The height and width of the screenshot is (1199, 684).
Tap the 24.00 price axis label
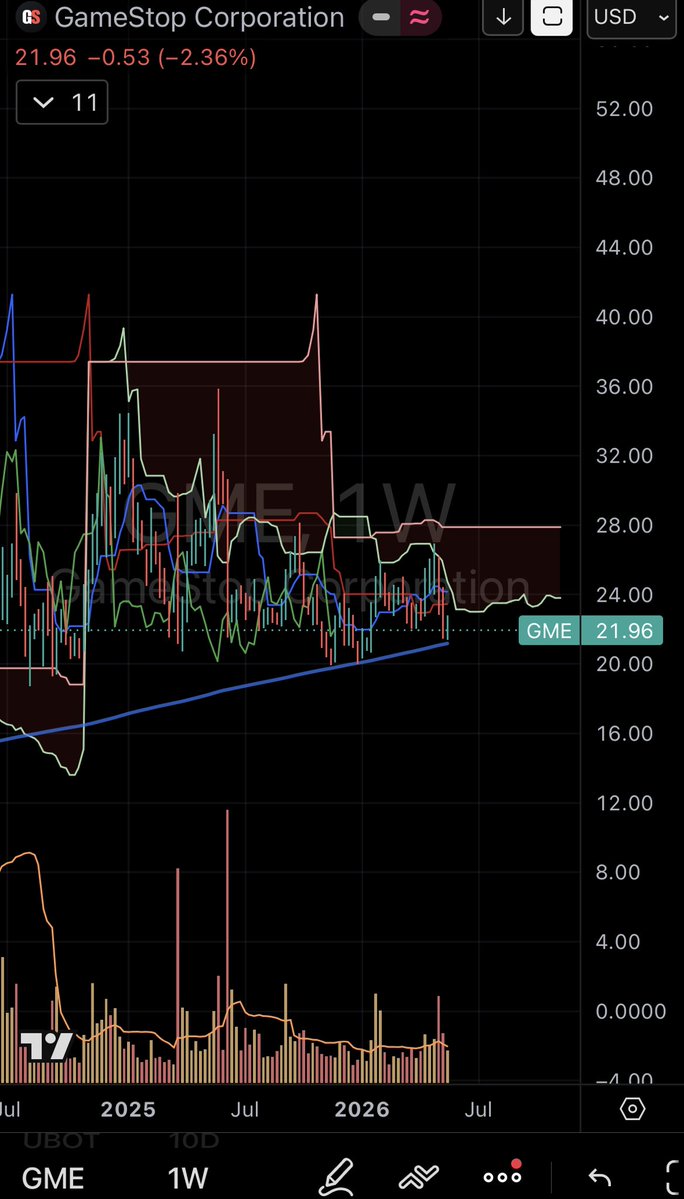point(624,595)
